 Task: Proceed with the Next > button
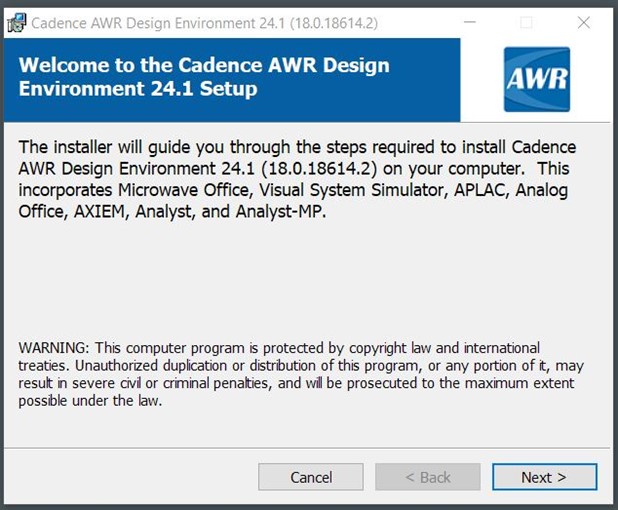pos(544,477)
